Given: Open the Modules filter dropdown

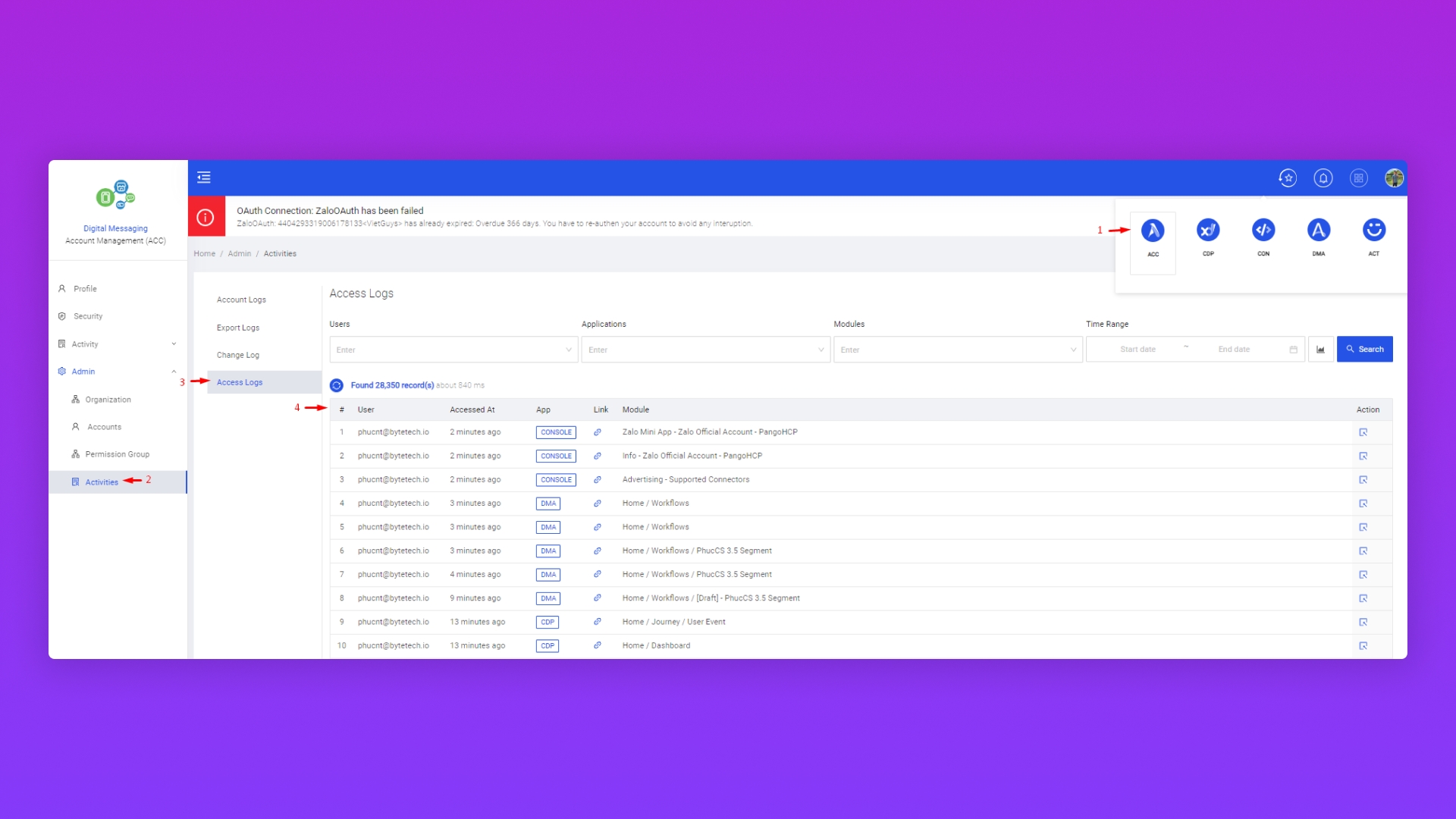Looking at the screenshot, I should click(958, 350).
